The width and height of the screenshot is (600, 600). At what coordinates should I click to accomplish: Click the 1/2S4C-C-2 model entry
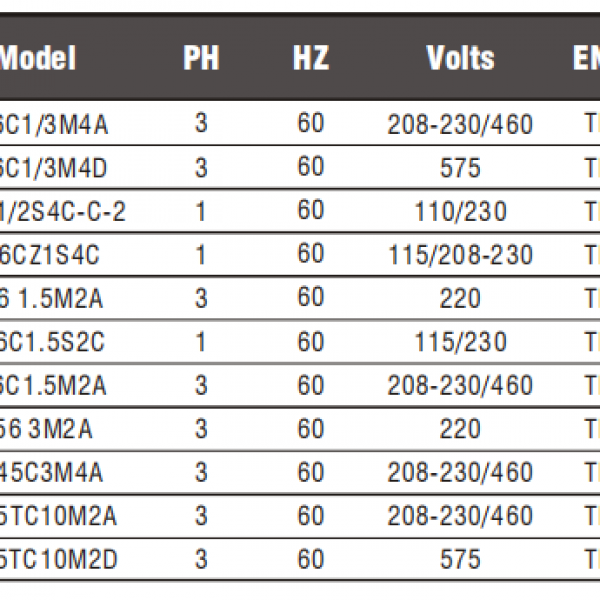(x=62, y=212)
